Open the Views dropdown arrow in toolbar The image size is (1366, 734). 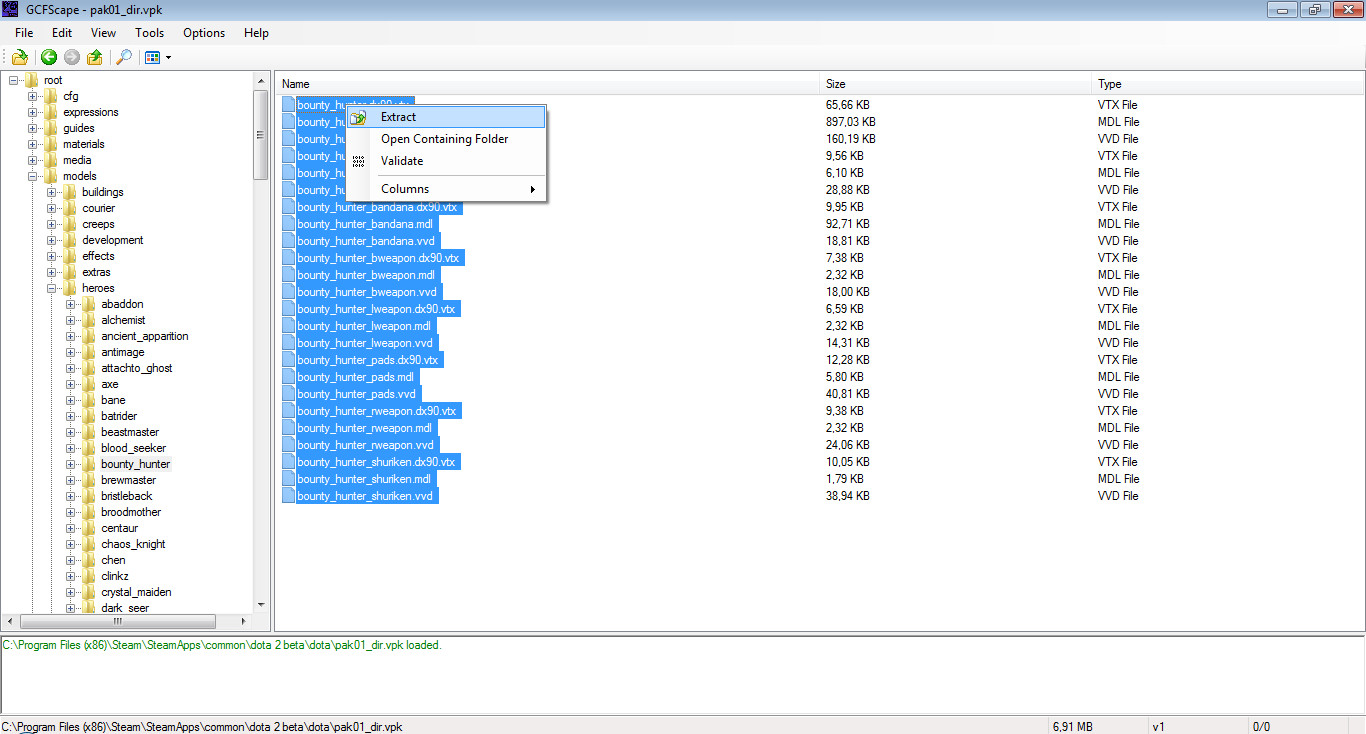pos(168,57)
